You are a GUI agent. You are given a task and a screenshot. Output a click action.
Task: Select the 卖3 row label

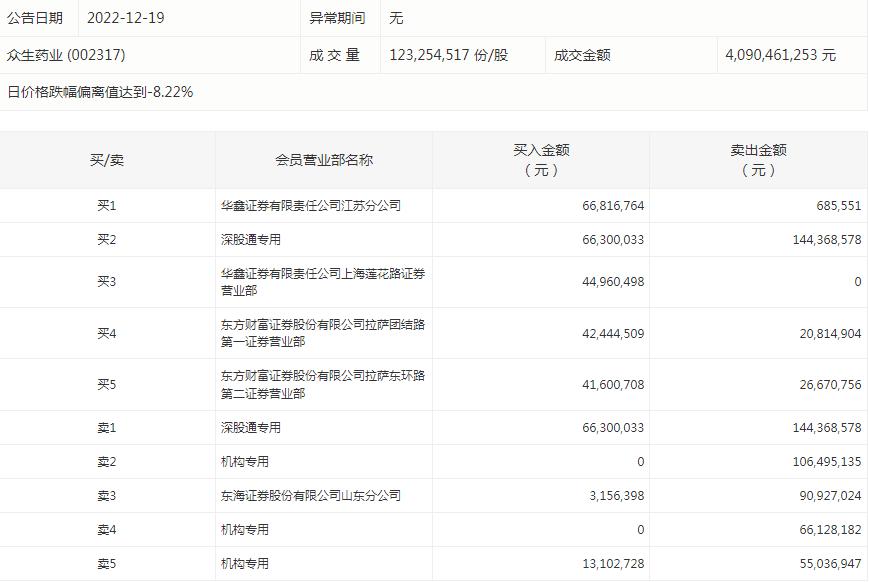tap(107, 496)
